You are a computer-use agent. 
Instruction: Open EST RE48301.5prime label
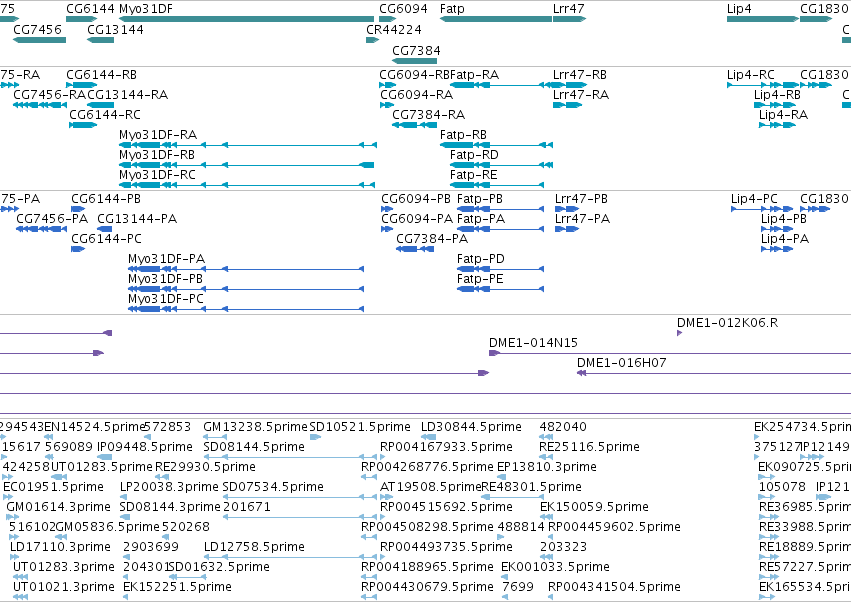click(531, 487)
